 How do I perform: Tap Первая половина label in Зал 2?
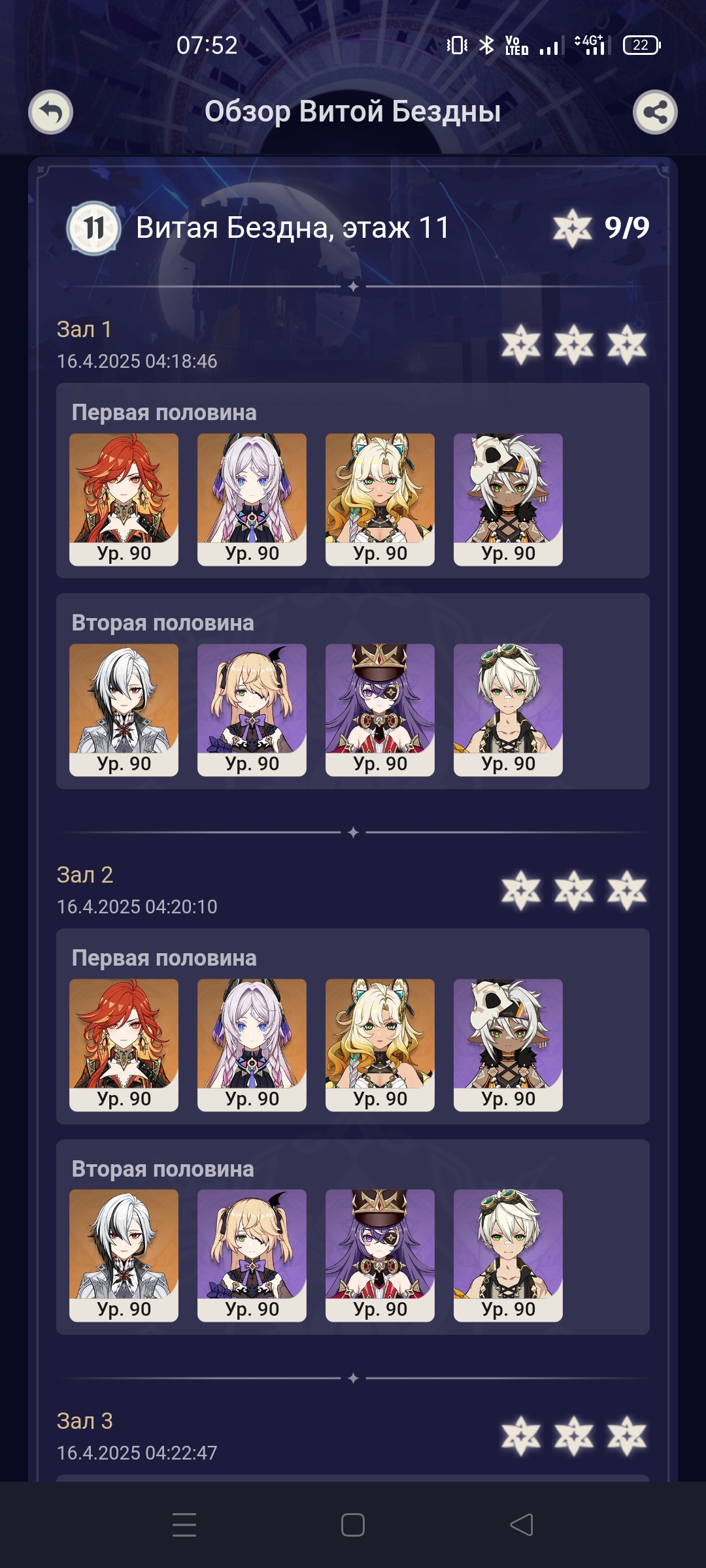[x=164, y=958]
